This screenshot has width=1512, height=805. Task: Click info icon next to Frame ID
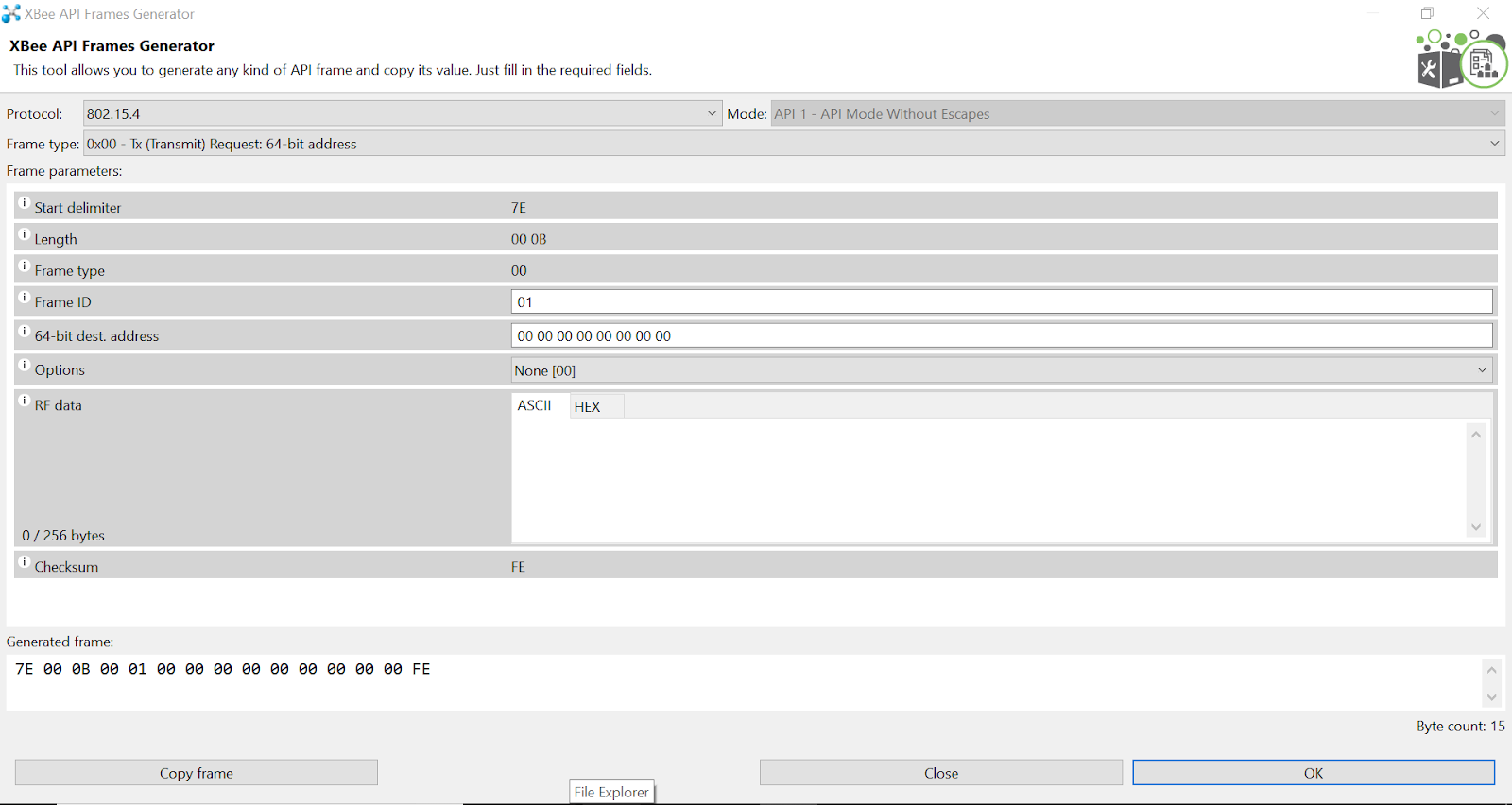coord(25,298)
